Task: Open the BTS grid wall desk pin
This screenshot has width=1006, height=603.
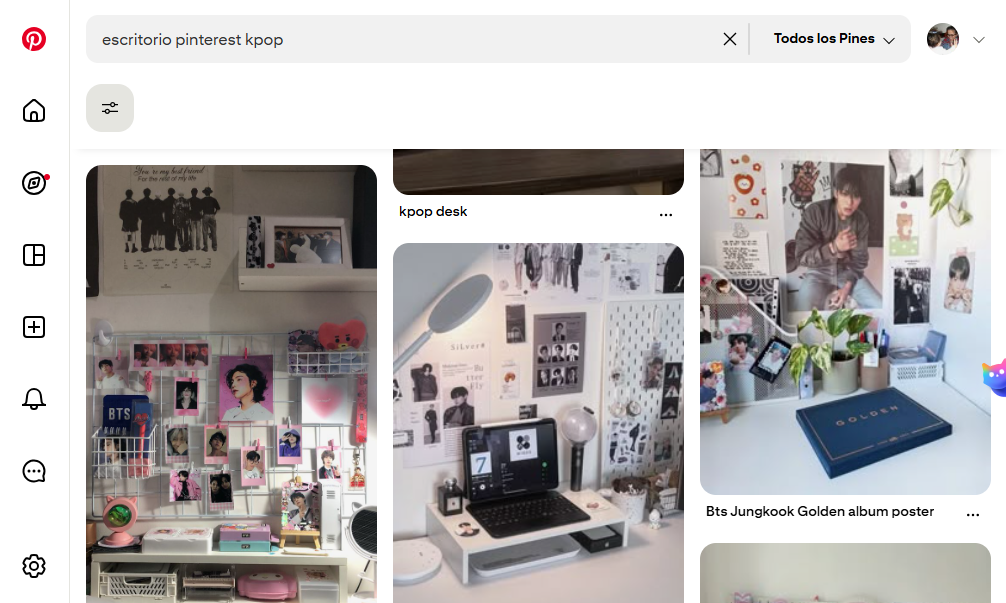Action: (231, 385)
